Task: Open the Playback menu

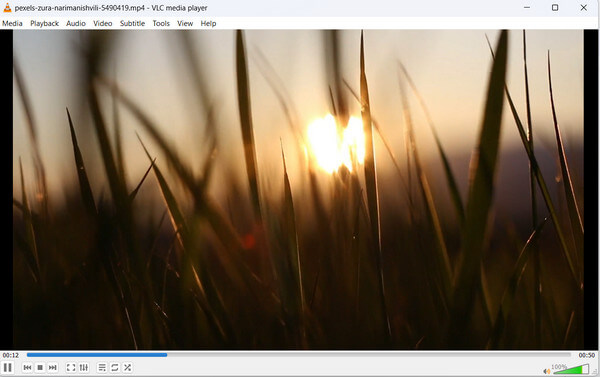Action: [44, 23]
